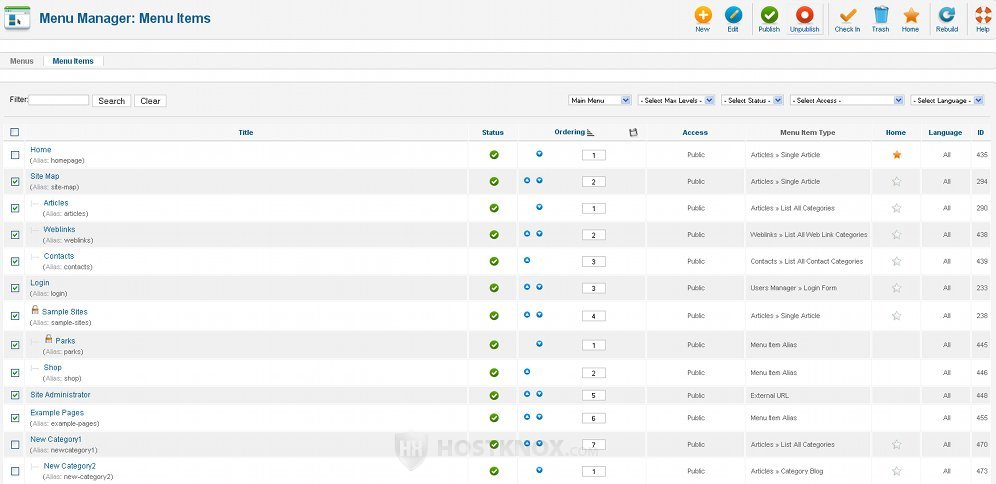Set New Category1 as home via star

pyautogui.click(x=896, y=445)
